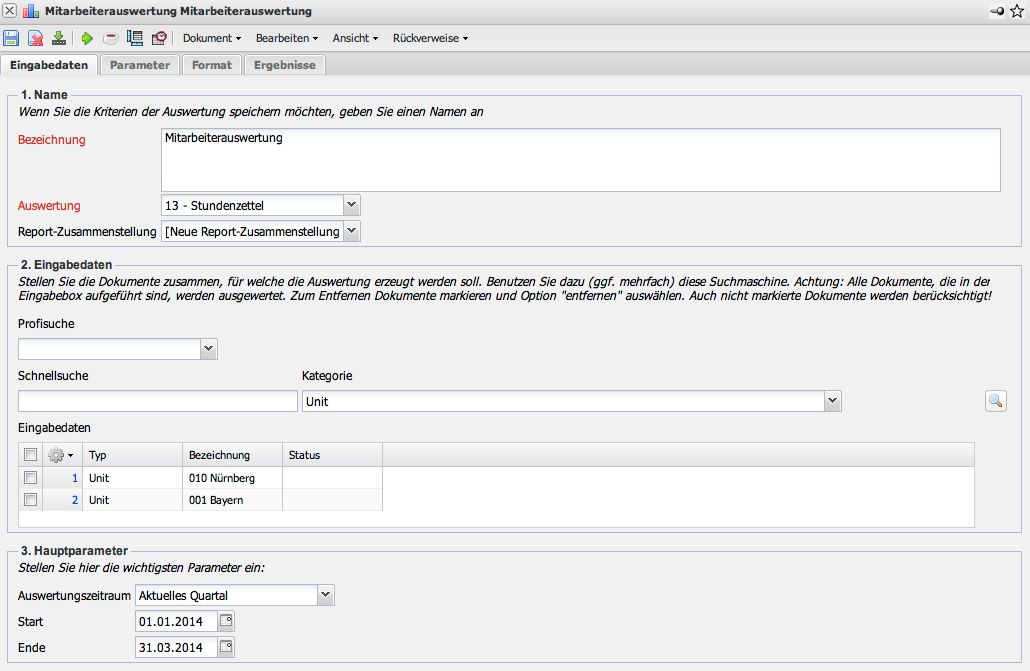
Task: Expand the Kategorie dropdown set to Unit
Action: pyautogui.click(x=832, y=401)
